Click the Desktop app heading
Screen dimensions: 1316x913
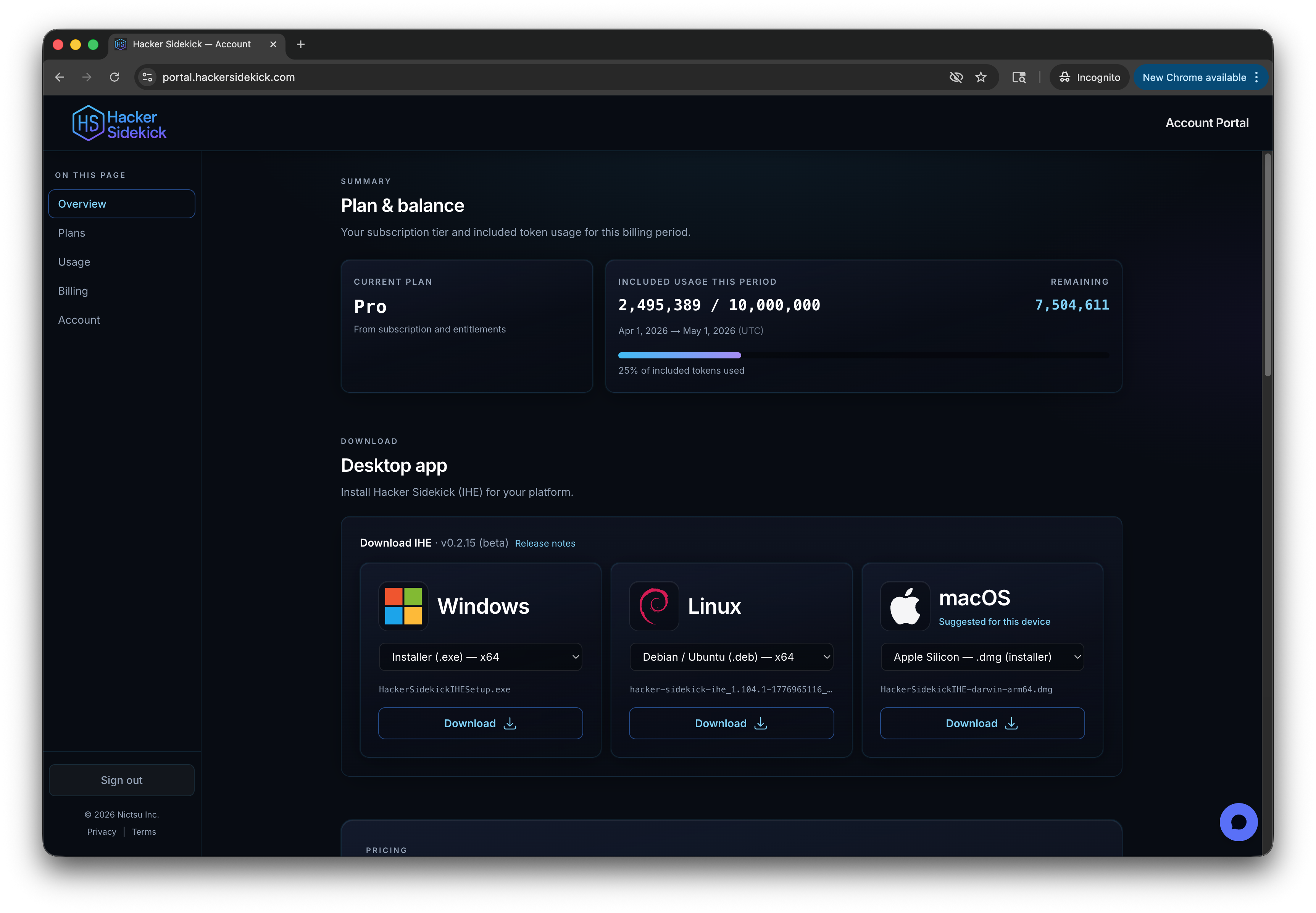pyautogui.click(x=394, y=466)
